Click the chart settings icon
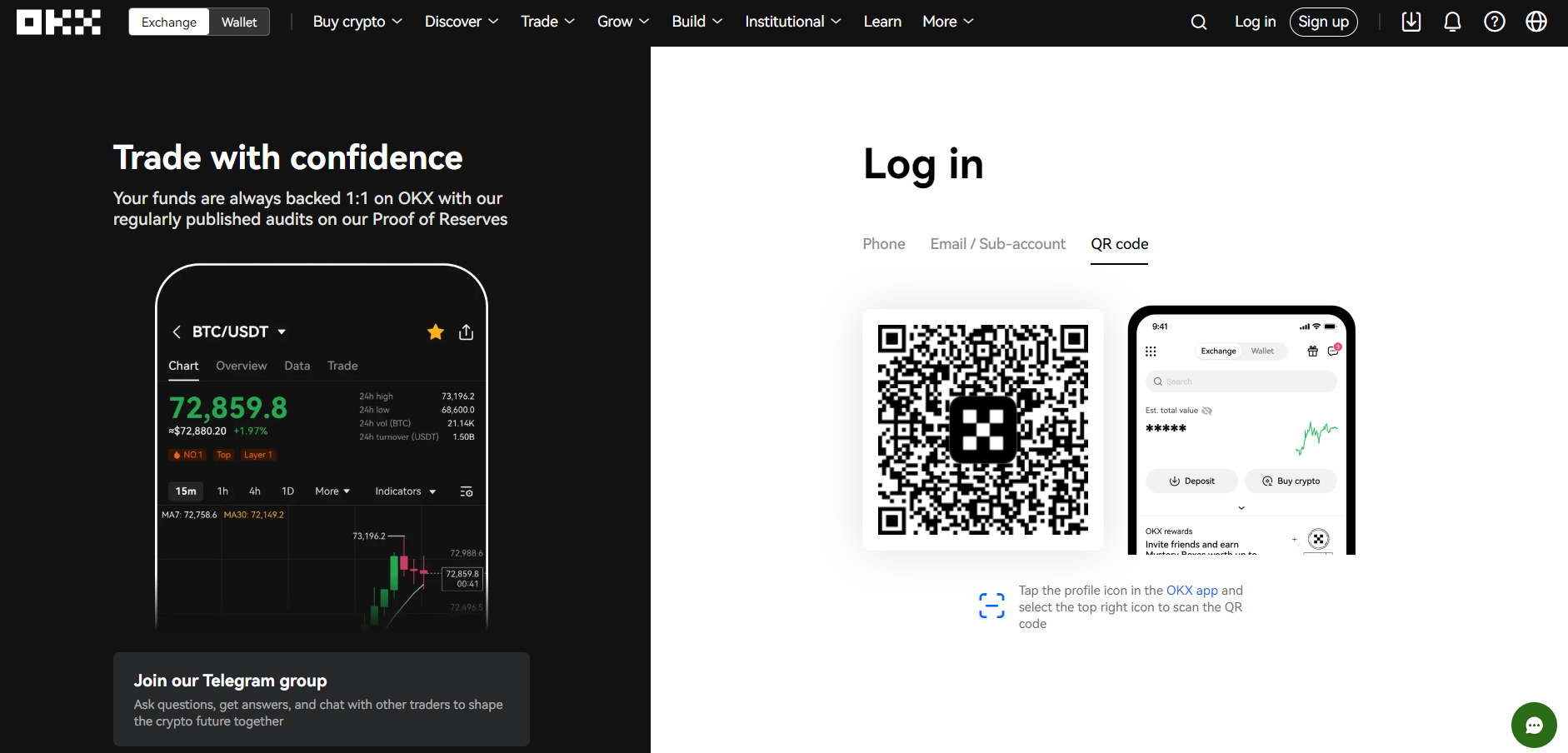Viewport: 1568px width, 753px height. point(467,491)
